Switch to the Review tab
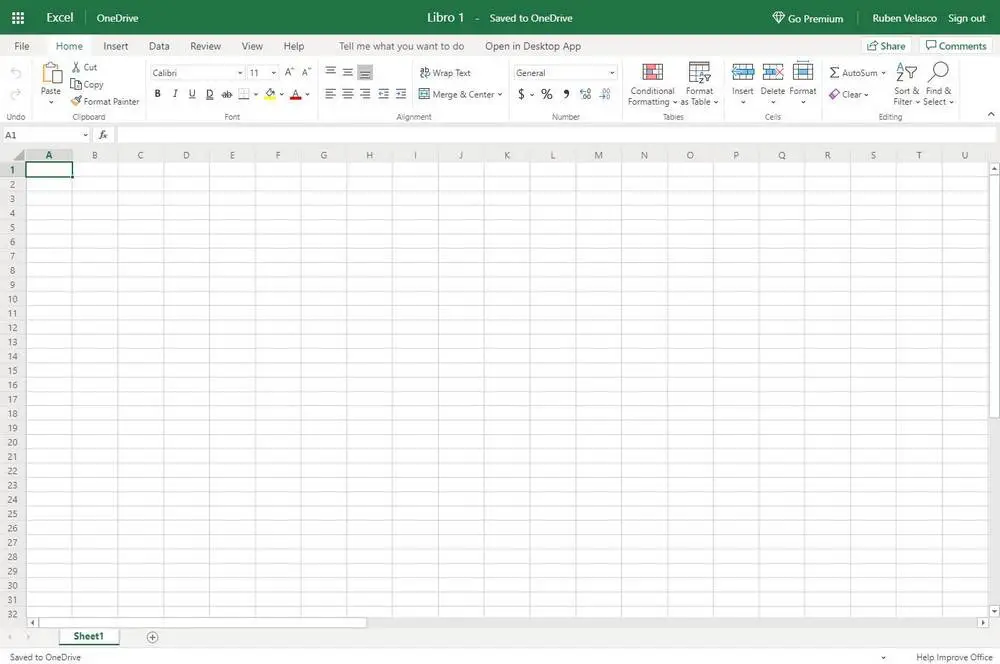Image resolution: width=1000 pixels, height=664 pixels. (205, 46)
